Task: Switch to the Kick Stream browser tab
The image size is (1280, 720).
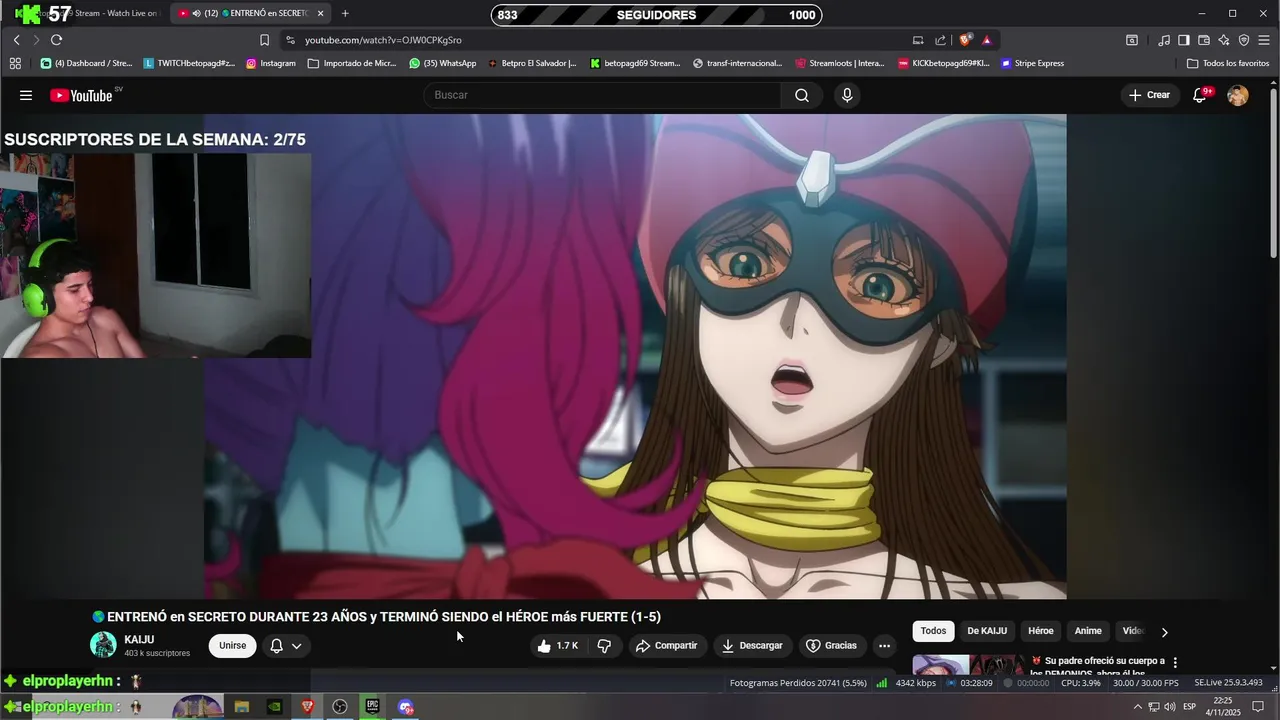Action: point(88,13)
